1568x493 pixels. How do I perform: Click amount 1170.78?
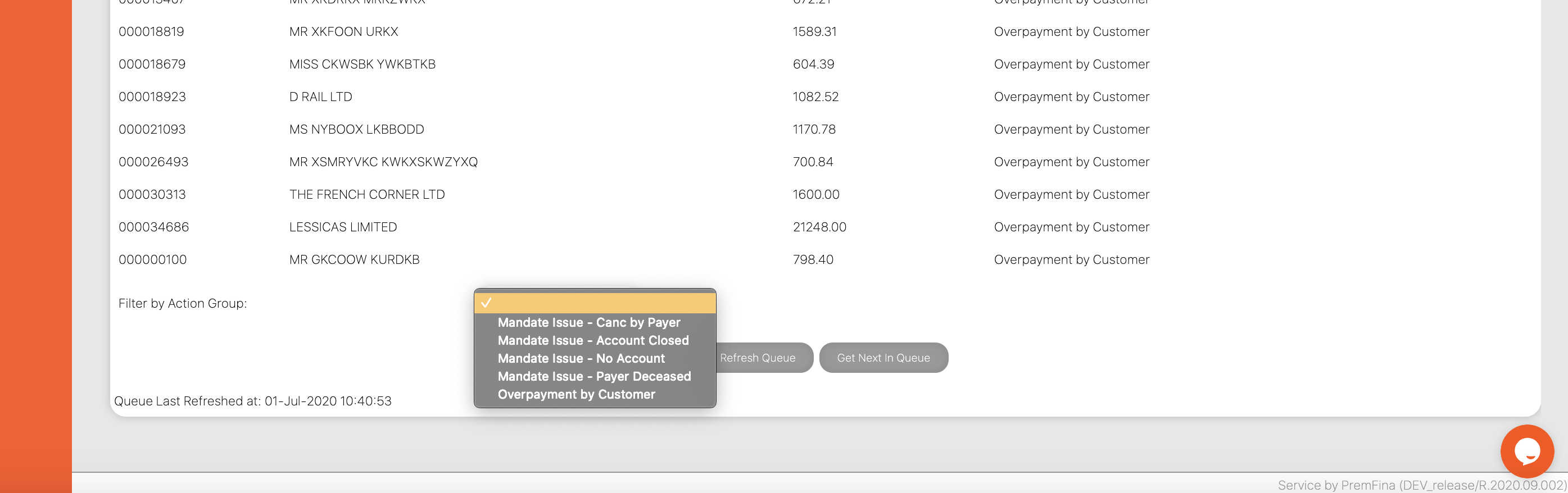814,130
